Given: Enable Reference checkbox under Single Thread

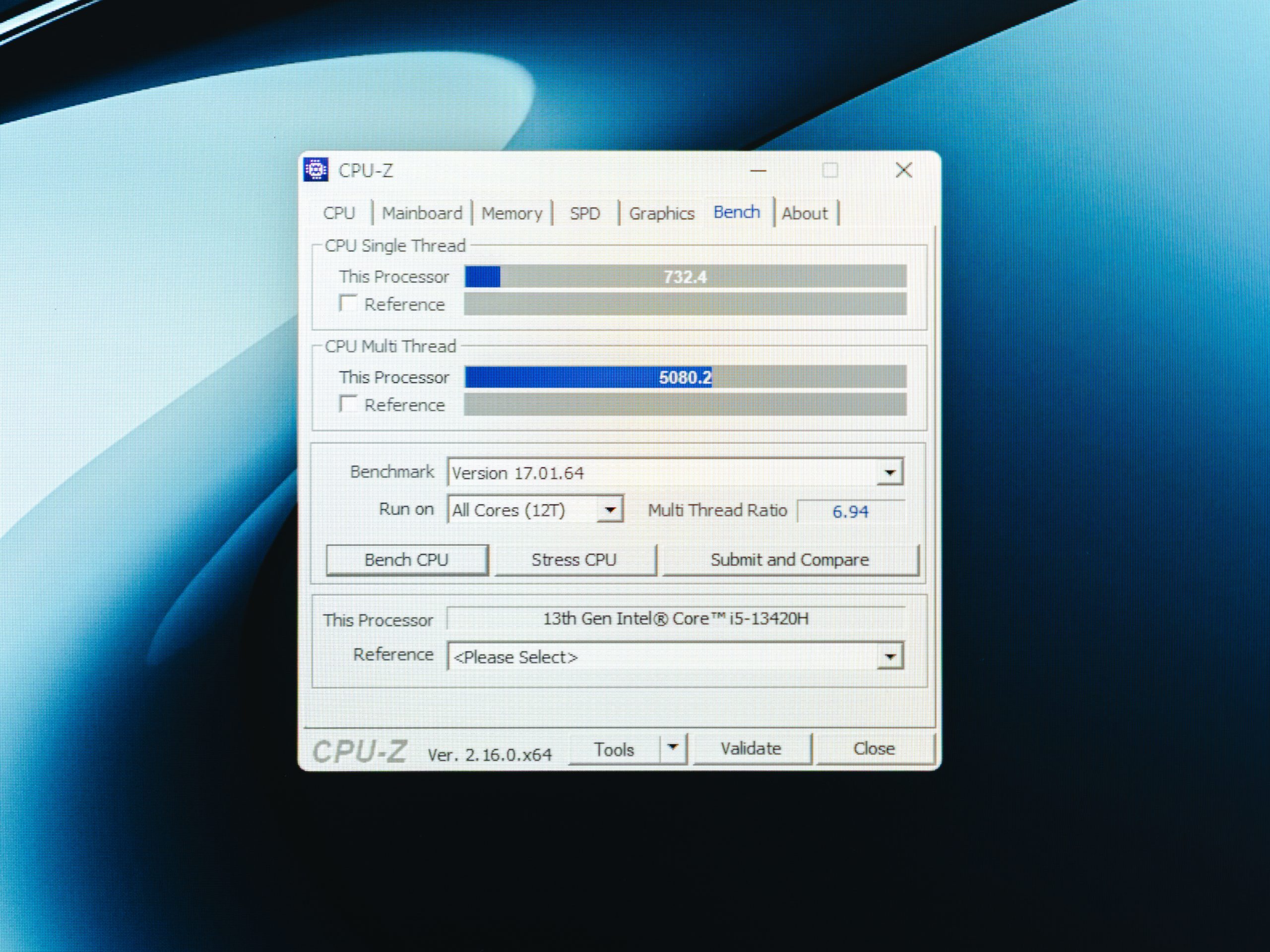Looking at the screenshot, I should pos(348,303).
